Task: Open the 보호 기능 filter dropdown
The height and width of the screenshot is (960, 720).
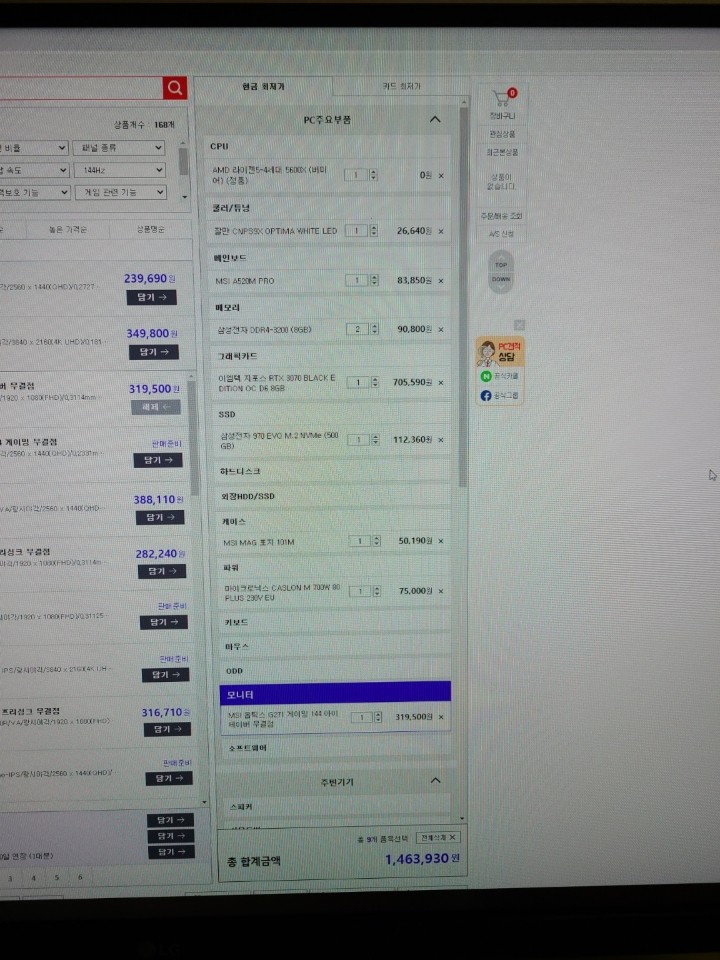Action: point(35,192)
